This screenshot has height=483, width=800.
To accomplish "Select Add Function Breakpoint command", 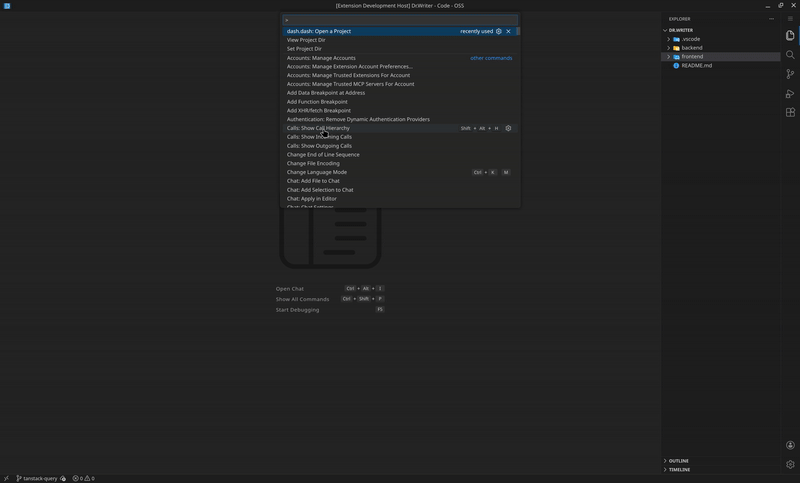I will (x=400, y=102).
